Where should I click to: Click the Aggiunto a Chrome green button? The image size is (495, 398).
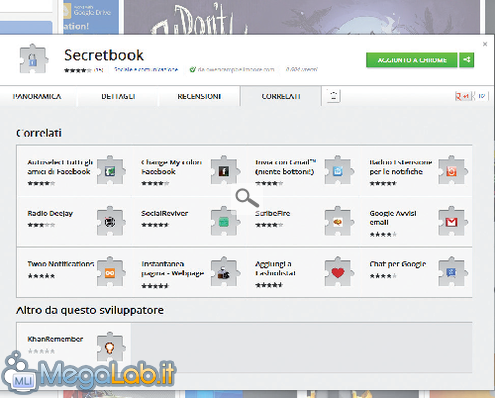pos(412,60)
